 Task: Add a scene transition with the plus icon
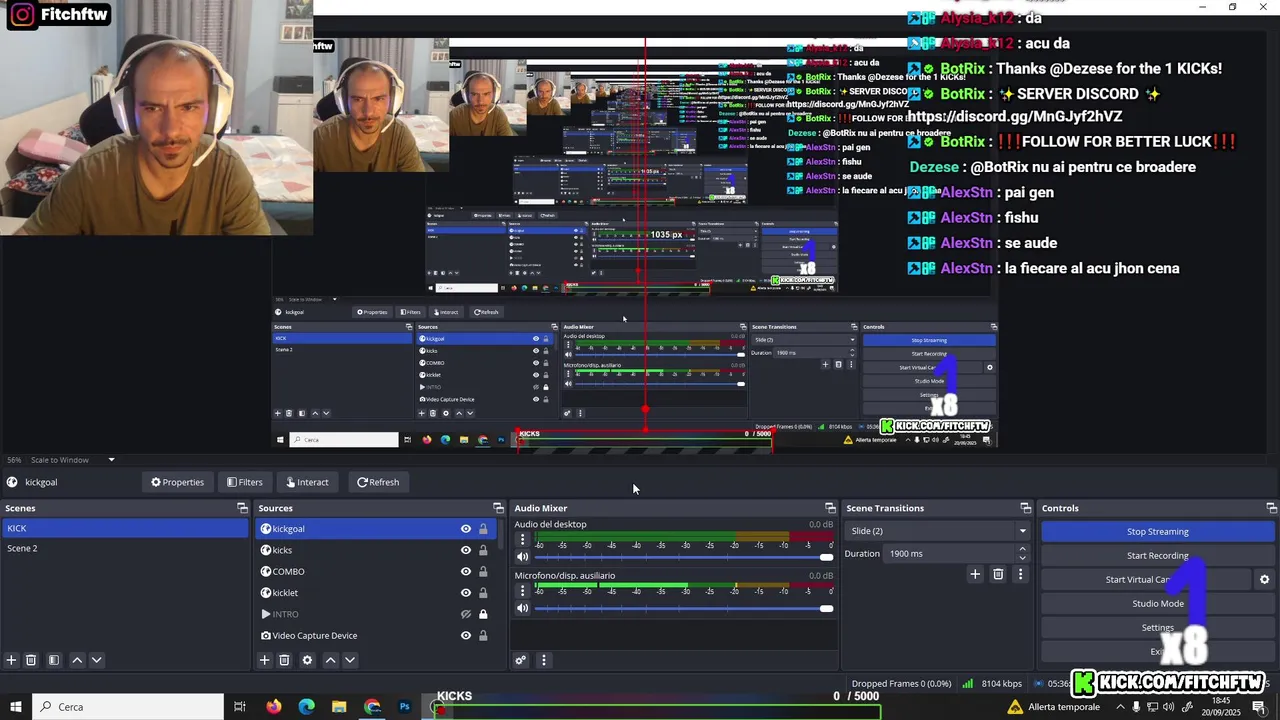(975, 574)
